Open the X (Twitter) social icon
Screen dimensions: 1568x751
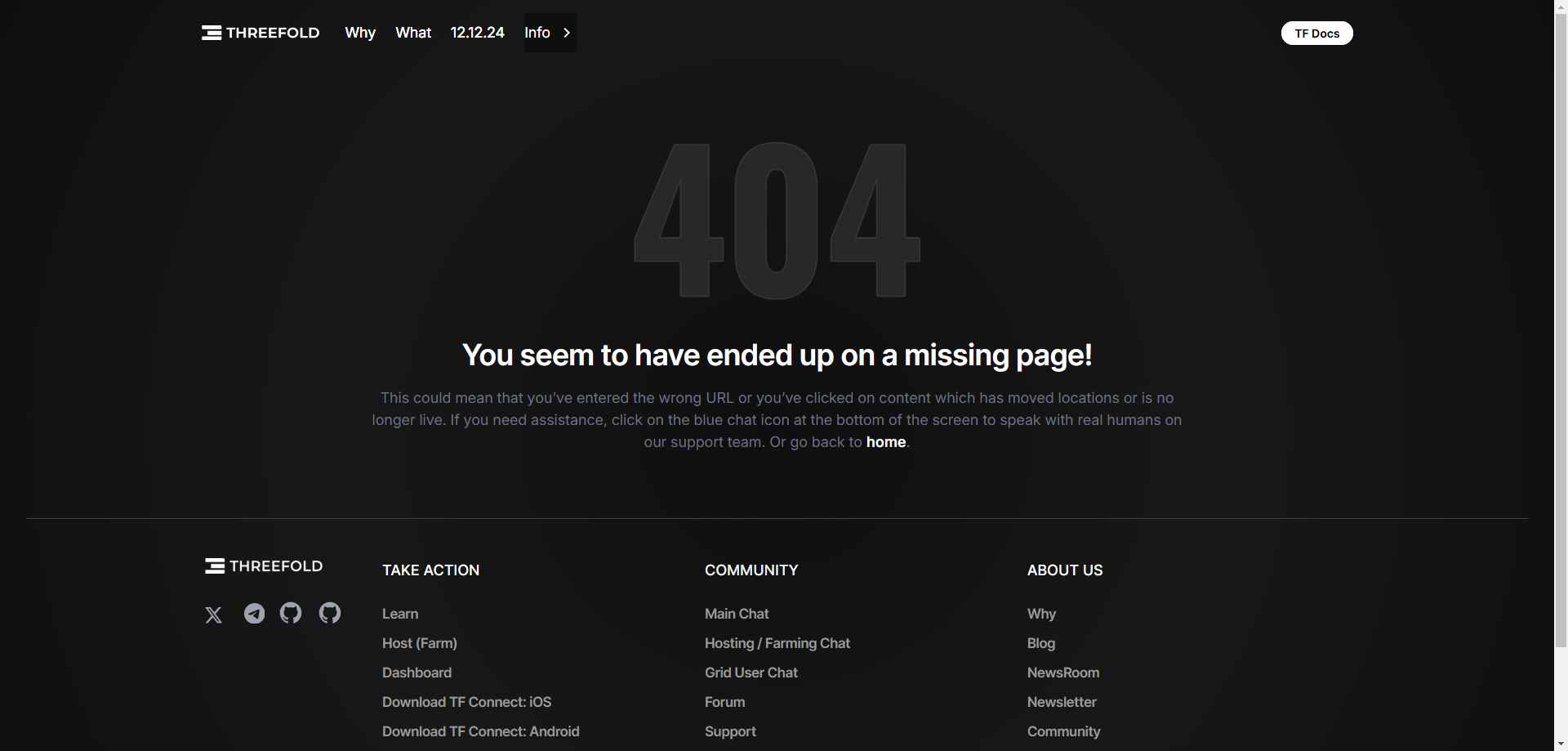pos(214,615)
